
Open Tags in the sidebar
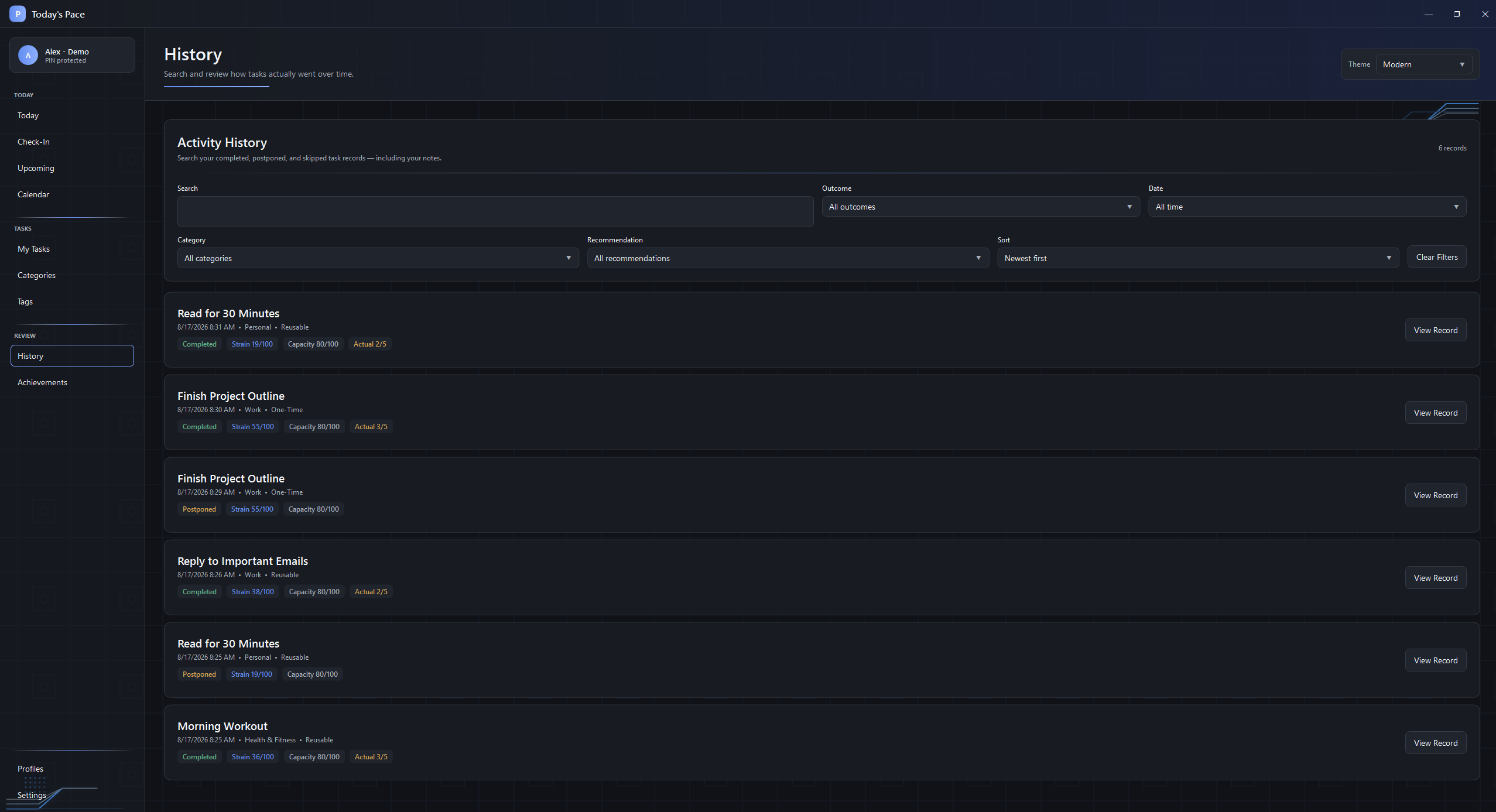(x=72, y=302)
